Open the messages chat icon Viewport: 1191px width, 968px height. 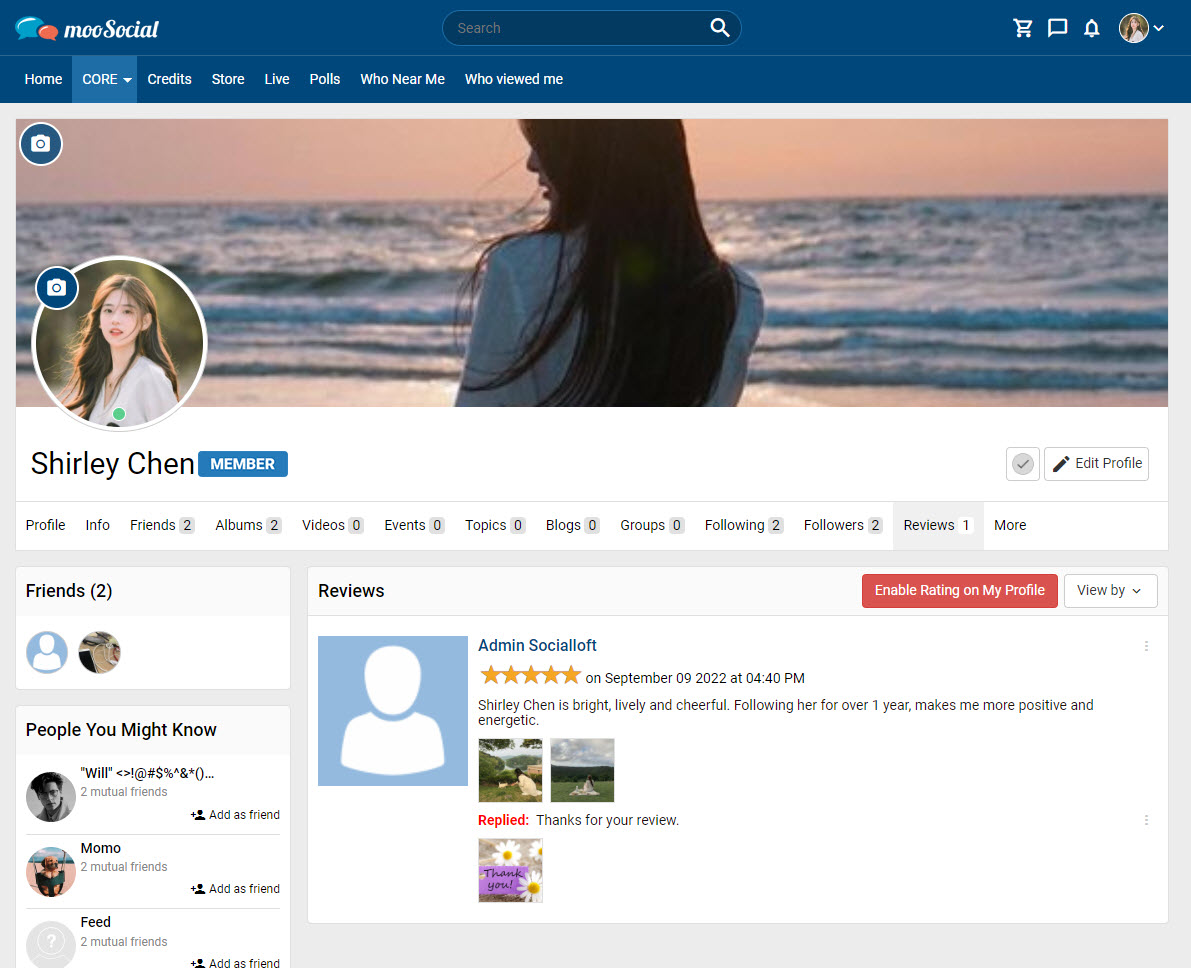click(1057, 28)
